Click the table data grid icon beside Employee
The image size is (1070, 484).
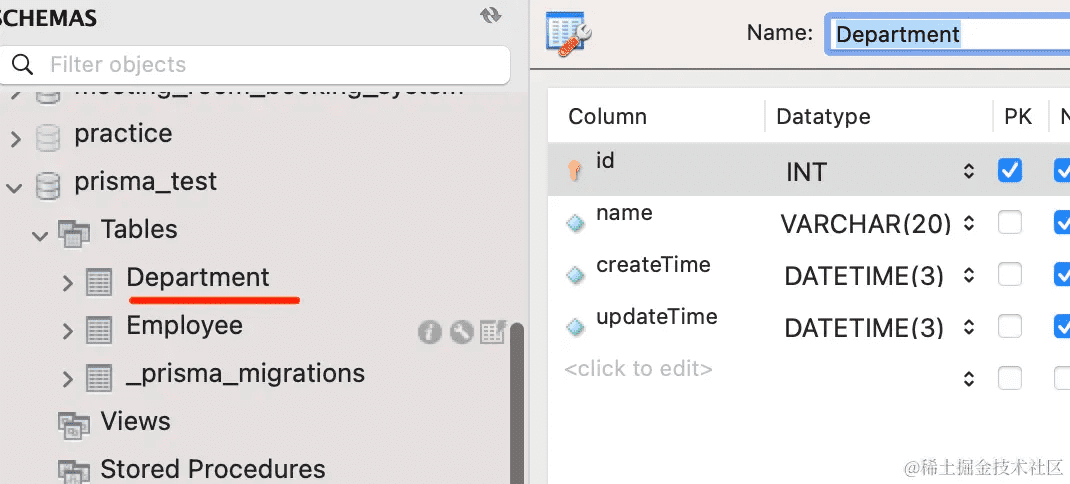(x=492, y=332)
